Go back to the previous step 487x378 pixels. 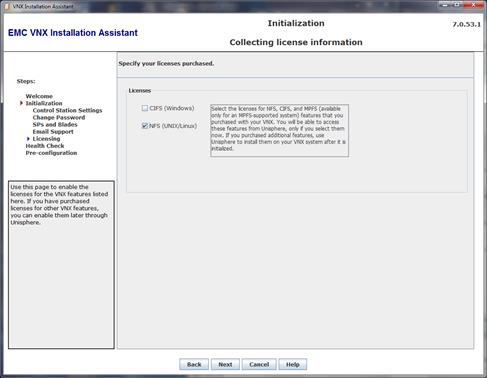tap(194, 364)
